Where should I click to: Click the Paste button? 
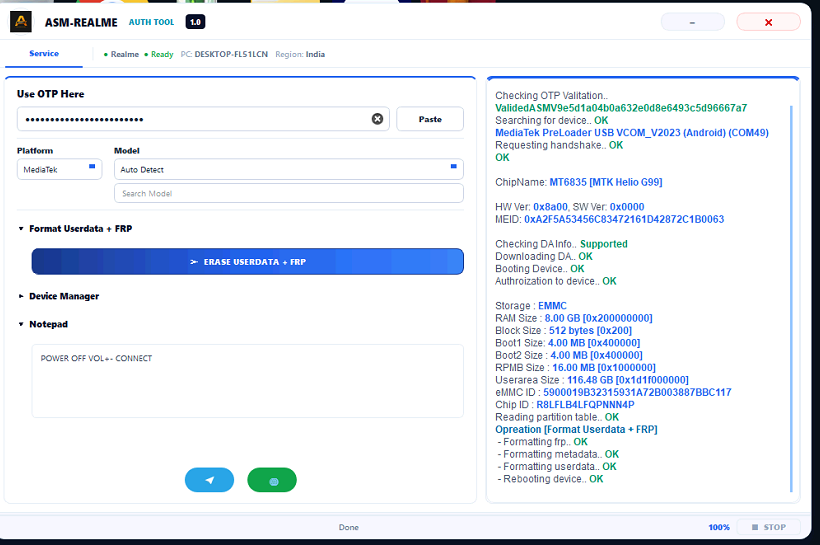[430, 119]
